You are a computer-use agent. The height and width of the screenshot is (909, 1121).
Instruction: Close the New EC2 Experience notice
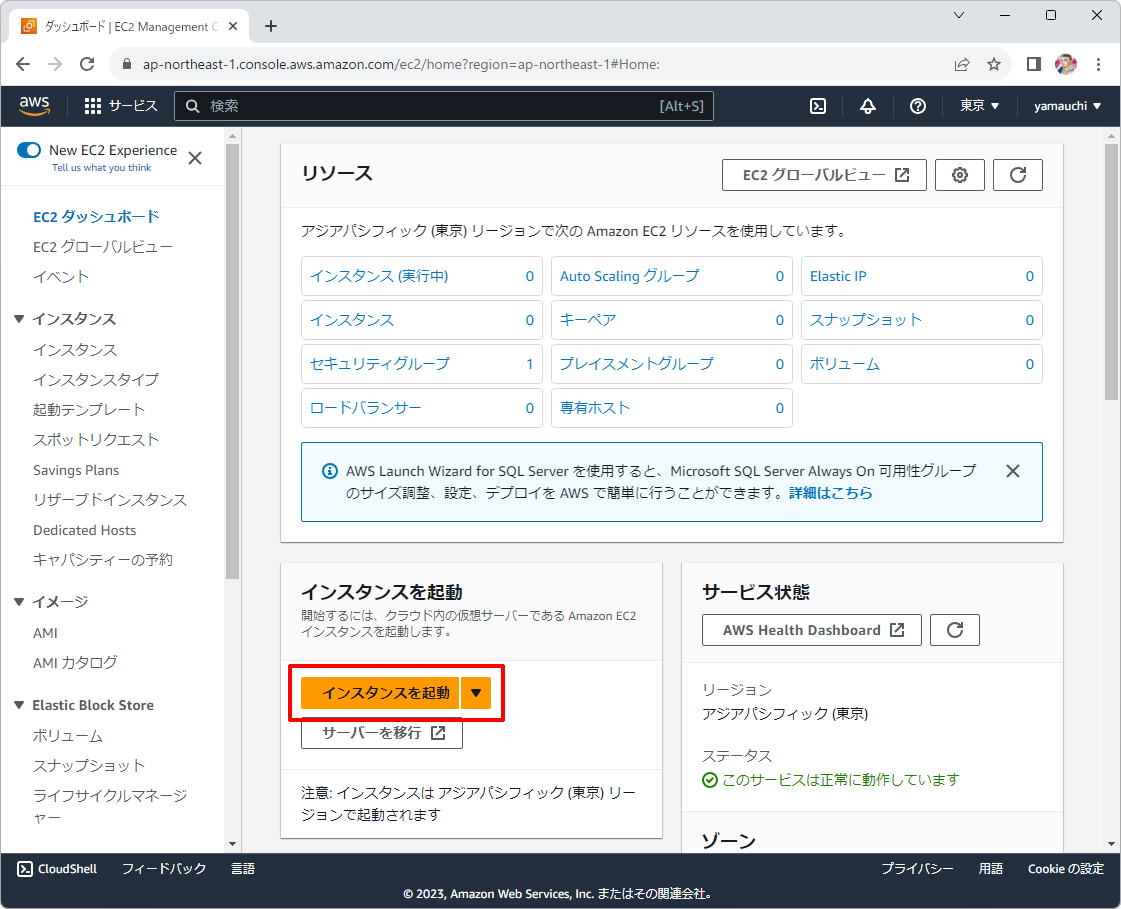tap(195, 158)
